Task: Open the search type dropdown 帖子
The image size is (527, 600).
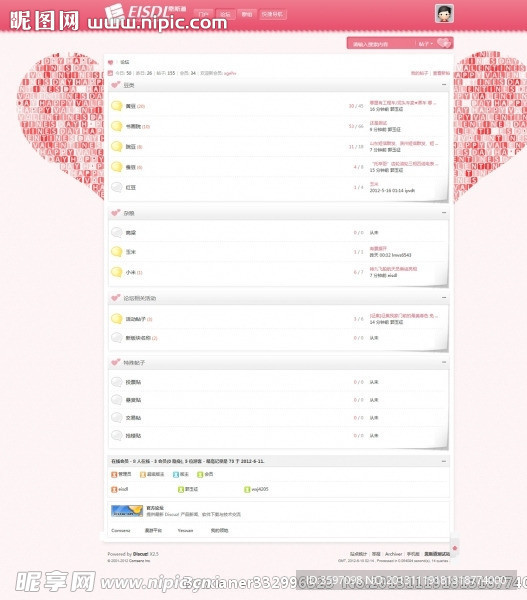Action: 426,44
